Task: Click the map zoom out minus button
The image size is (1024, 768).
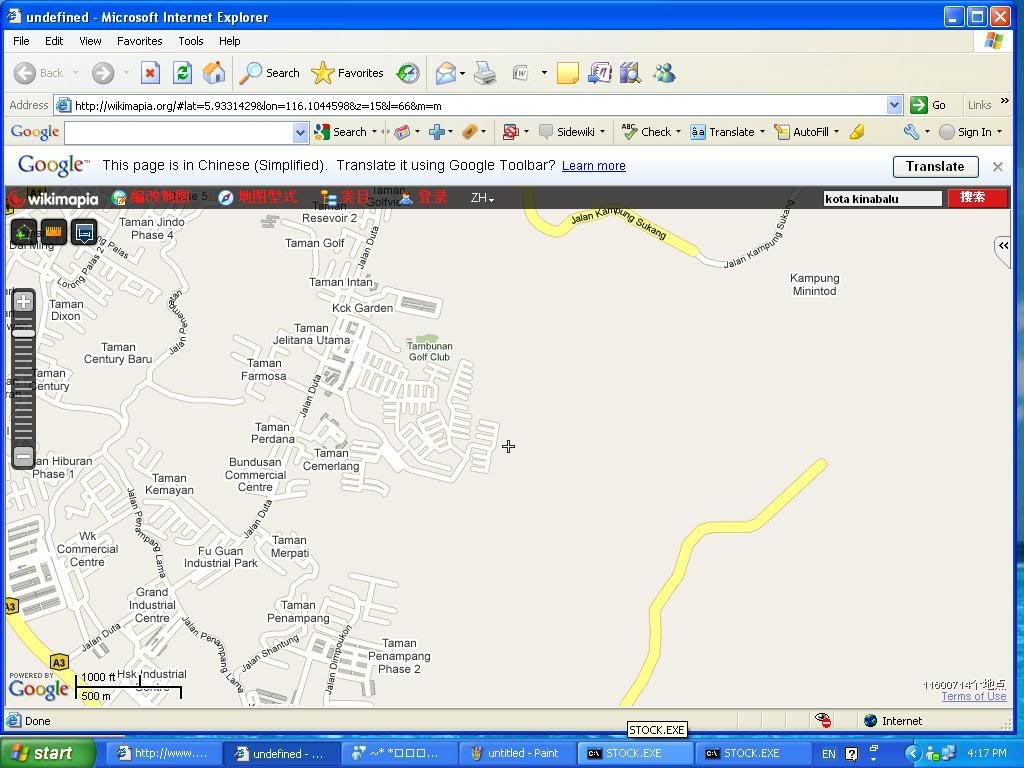Action: (x=23, y=456)
